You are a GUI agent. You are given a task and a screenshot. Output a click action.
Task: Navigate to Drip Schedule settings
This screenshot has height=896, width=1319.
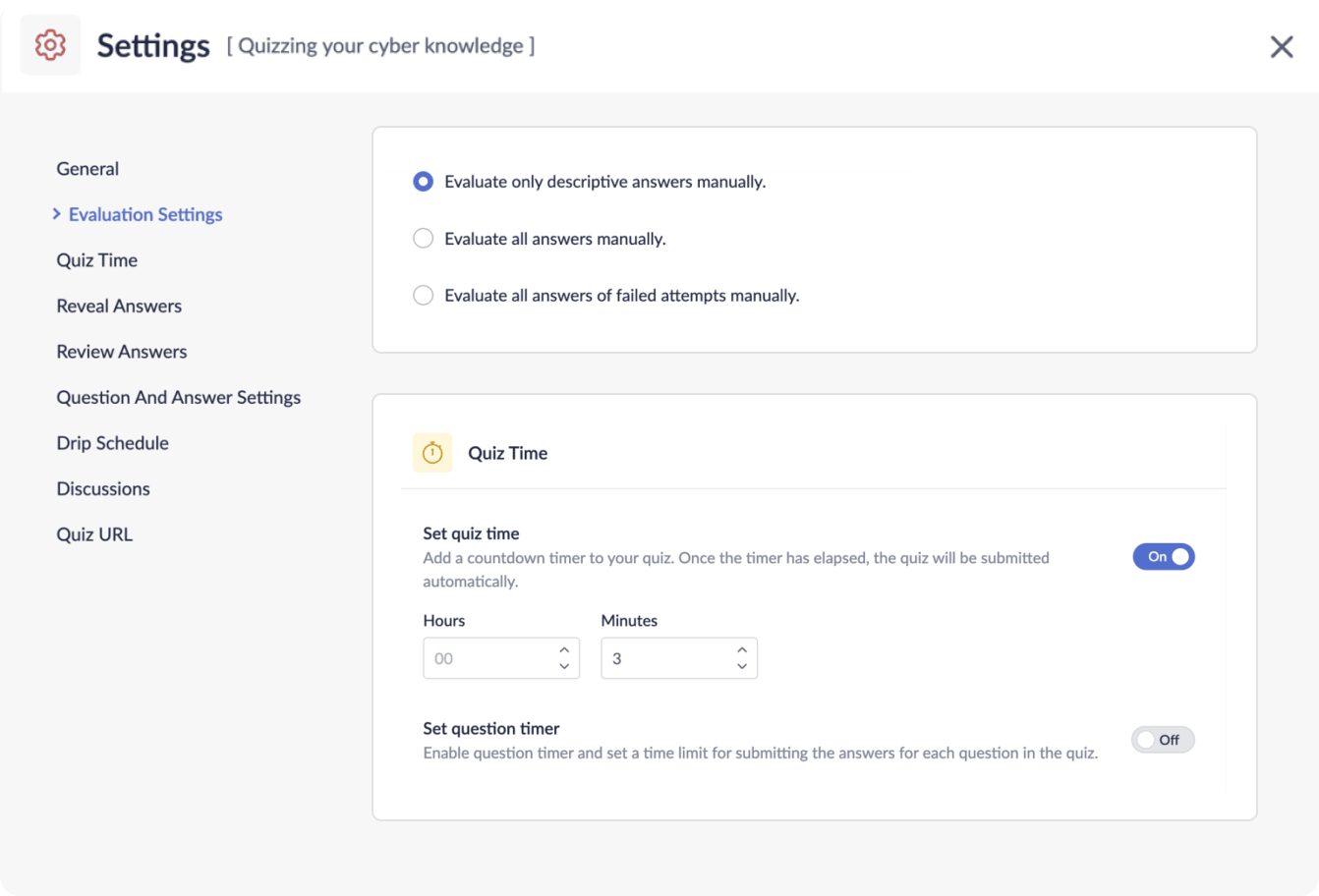(112, 442)
